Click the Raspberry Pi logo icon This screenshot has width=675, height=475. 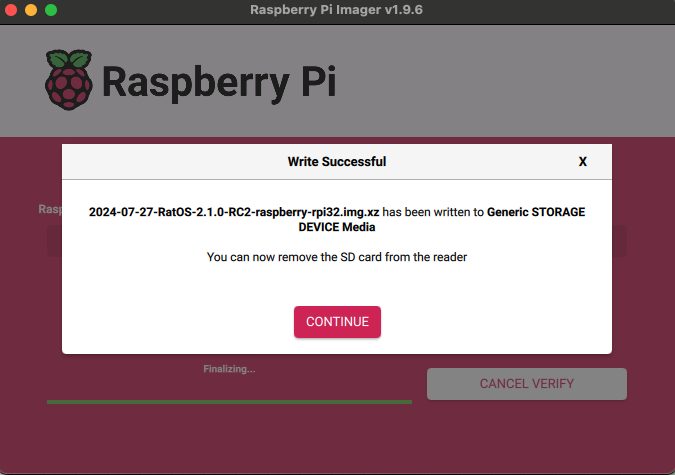click(x=69, y=80)
